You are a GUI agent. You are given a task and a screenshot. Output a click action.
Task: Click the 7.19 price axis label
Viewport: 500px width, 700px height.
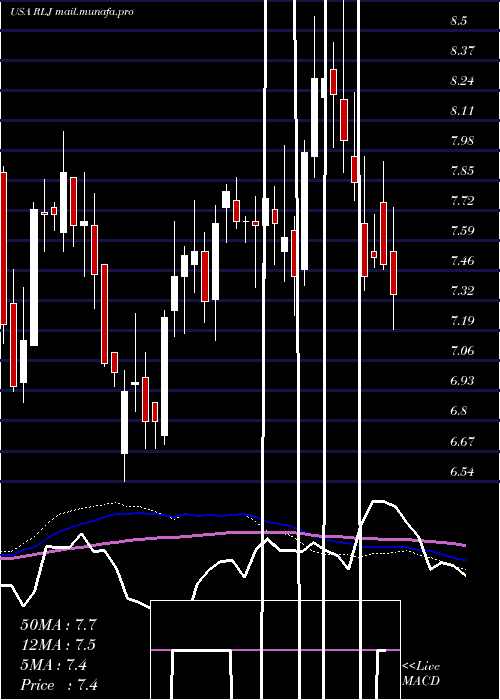pos(462,321)
